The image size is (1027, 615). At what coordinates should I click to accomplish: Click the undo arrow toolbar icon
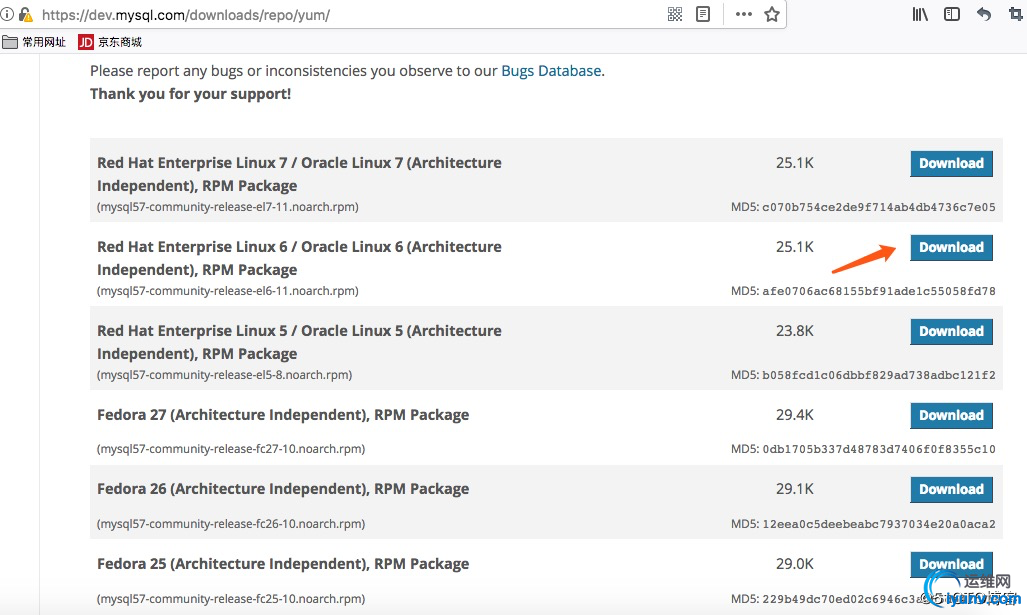984,14
